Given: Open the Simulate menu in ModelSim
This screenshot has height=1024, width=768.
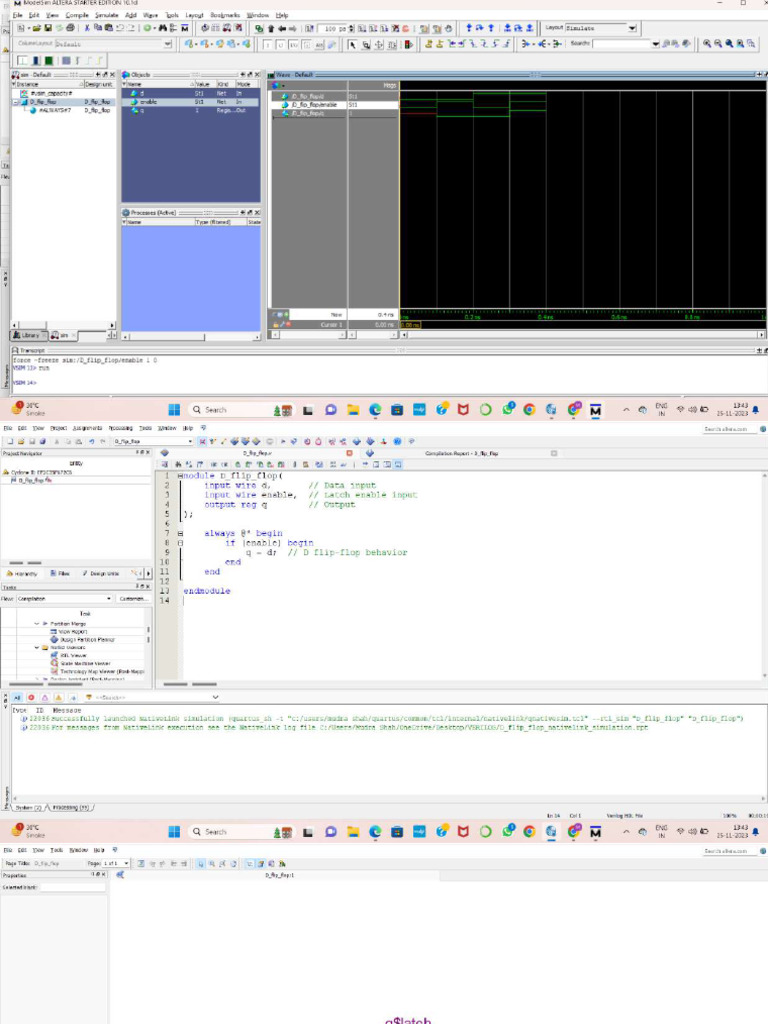Looking at the screenshot, I should (106, 16).
